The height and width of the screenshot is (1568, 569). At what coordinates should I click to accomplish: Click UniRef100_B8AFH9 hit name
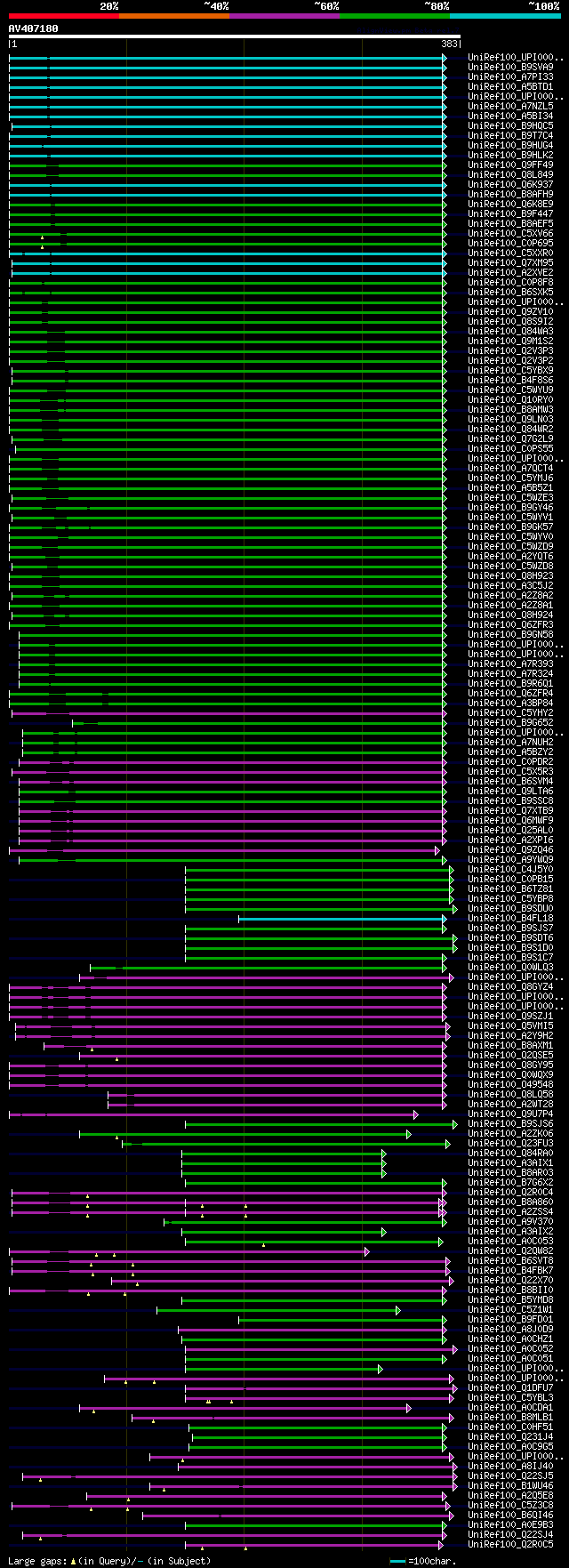[510, 194]
